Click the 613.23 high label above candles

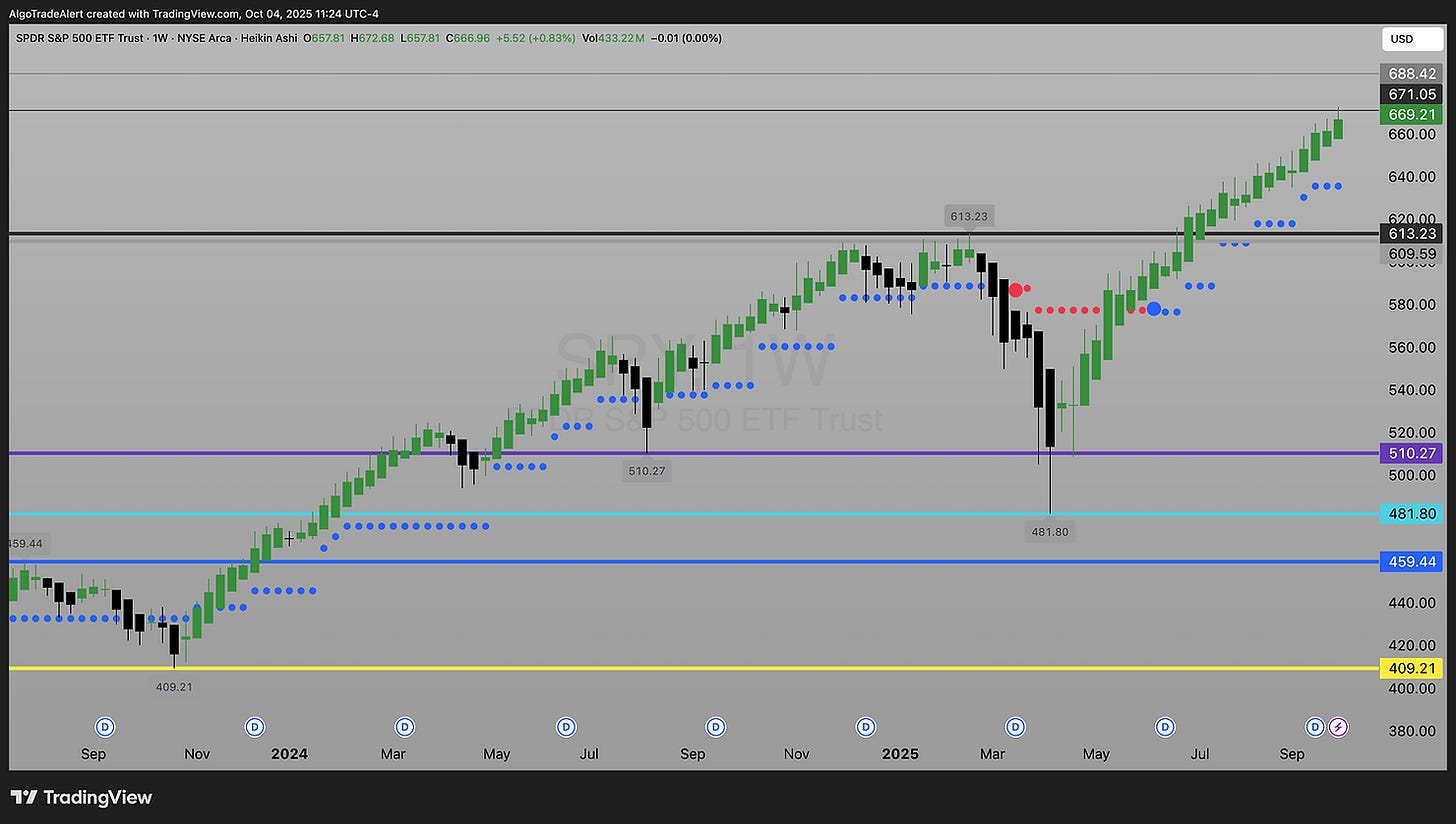point(970,216)
